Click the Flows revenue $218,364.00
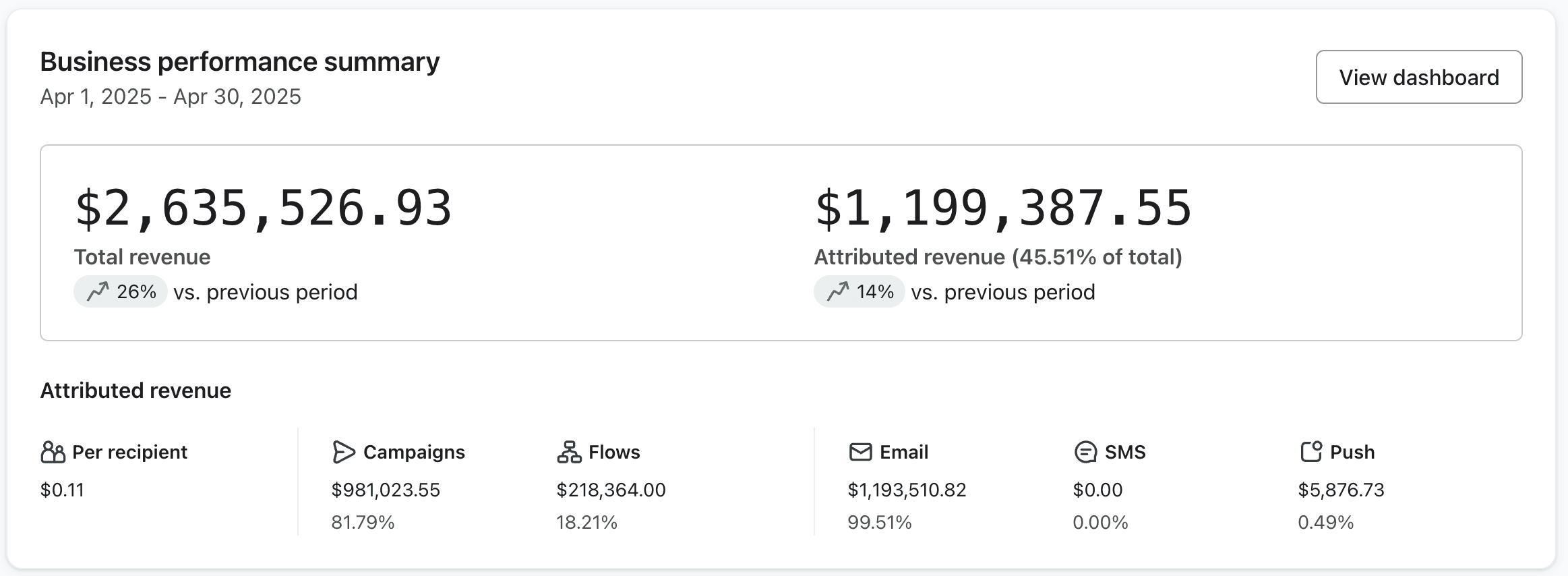1568x576 pixels. 611,490
